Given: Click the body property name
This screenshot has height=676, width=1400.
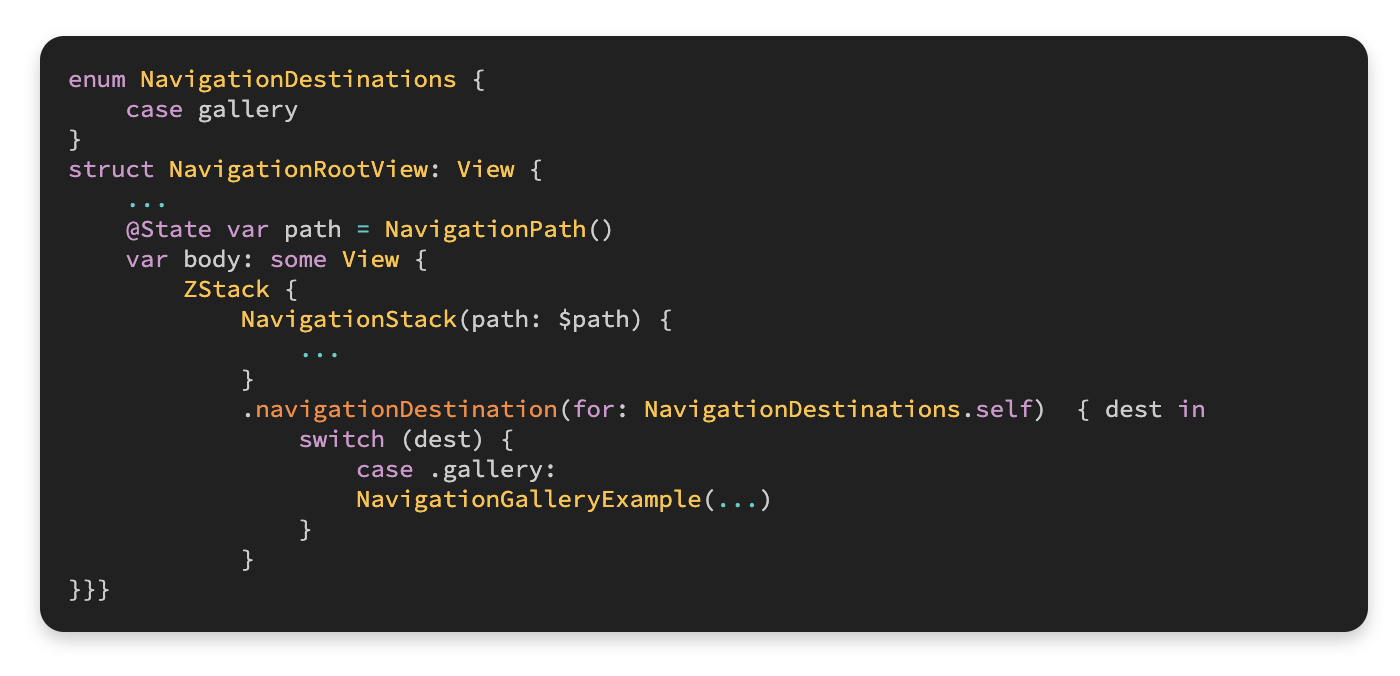Looking at the screenshot, I should [x=212, y=259].
